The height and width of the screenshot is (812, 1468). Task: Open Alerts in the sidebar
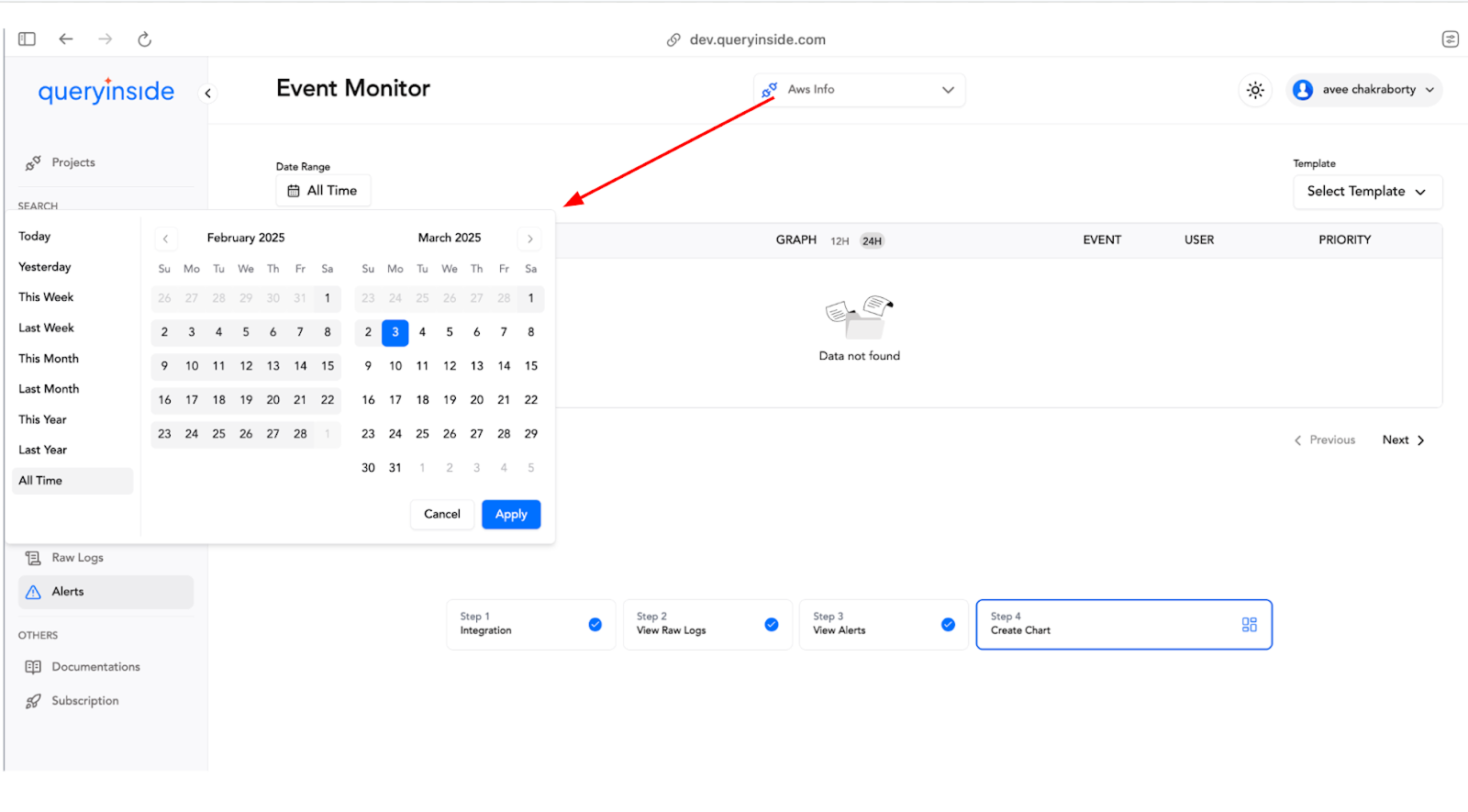coord(106,592)
